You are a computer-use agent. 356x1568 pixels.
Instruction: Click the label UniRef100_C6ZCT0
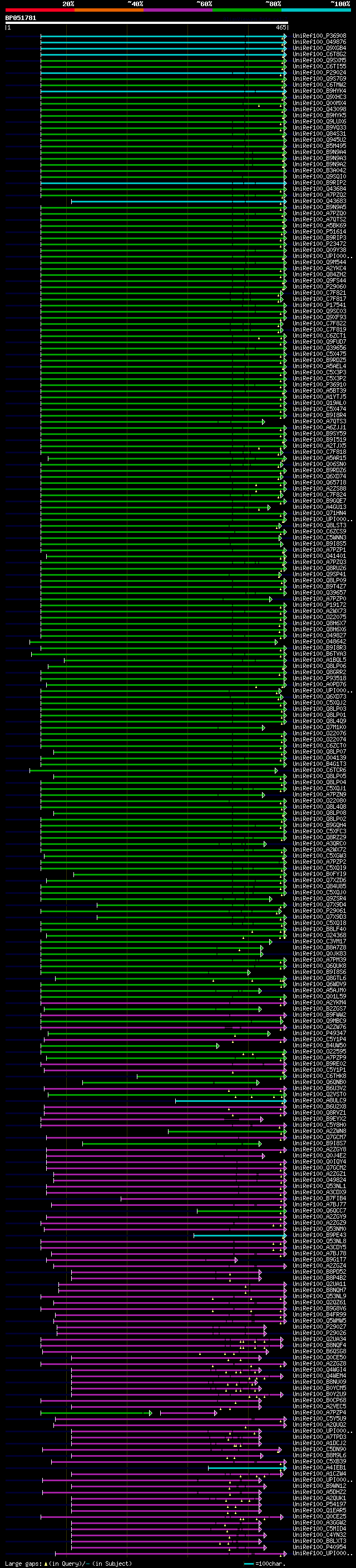tap(319, 746)
